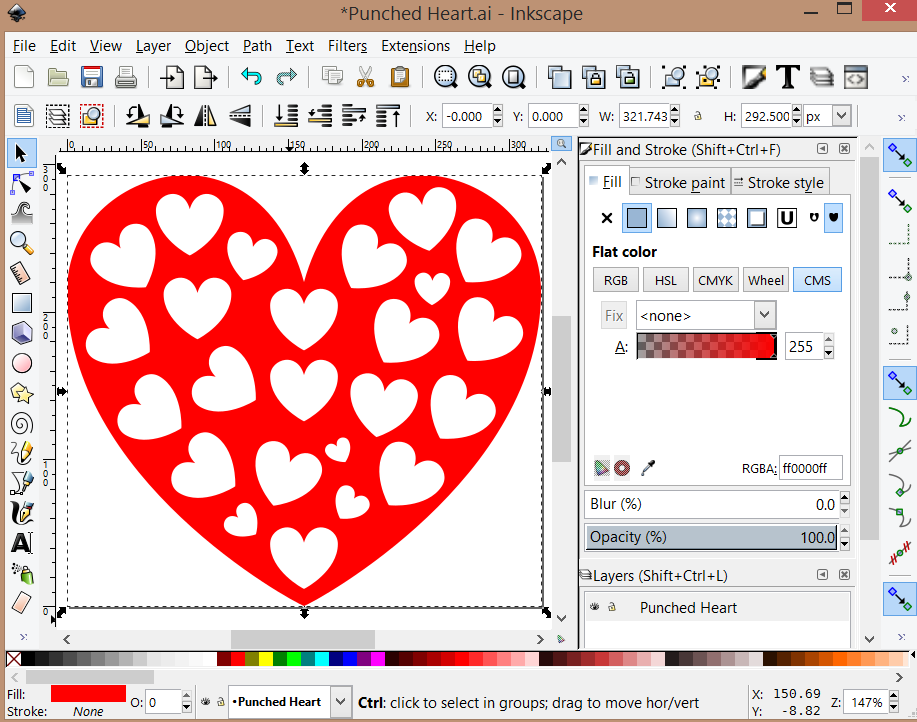Screen dimensions: 917x722
Task: Pick the Zoom tool in the toolbox
Action: (21, 242)
